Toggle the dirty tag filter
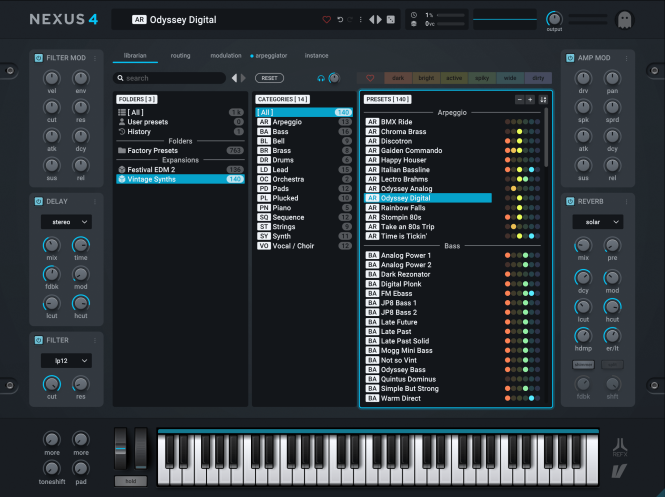Screen dimensions: 665x497 [538, 78]
